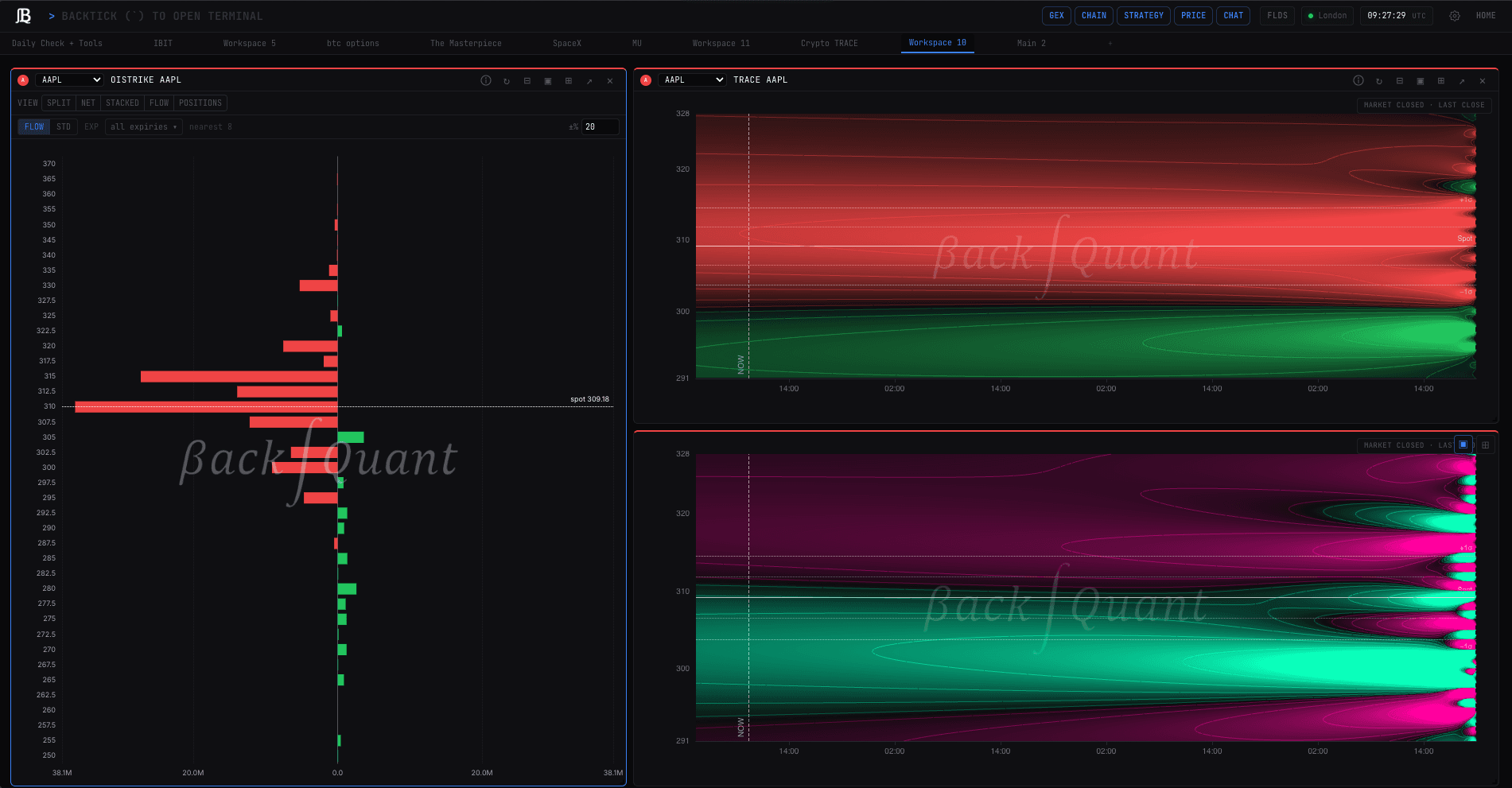
Task: Click the red A badge in TRACE panel
Action: [646, 80]
